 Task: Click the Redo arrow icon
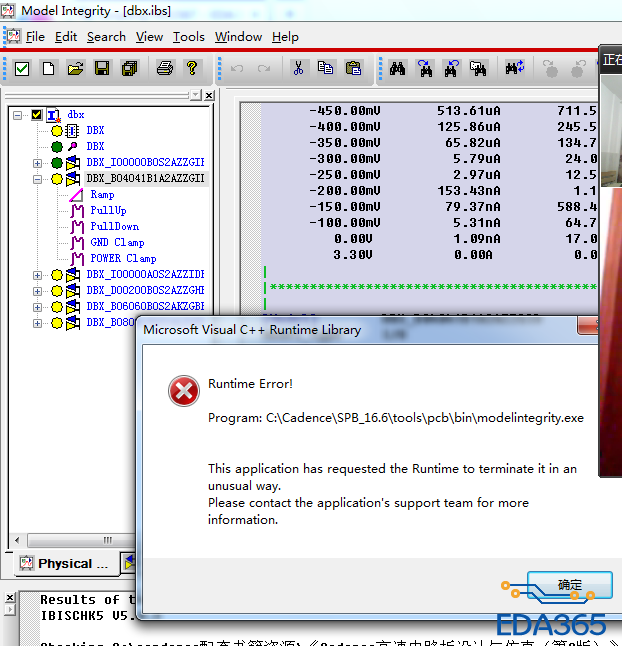coord(264,68)
